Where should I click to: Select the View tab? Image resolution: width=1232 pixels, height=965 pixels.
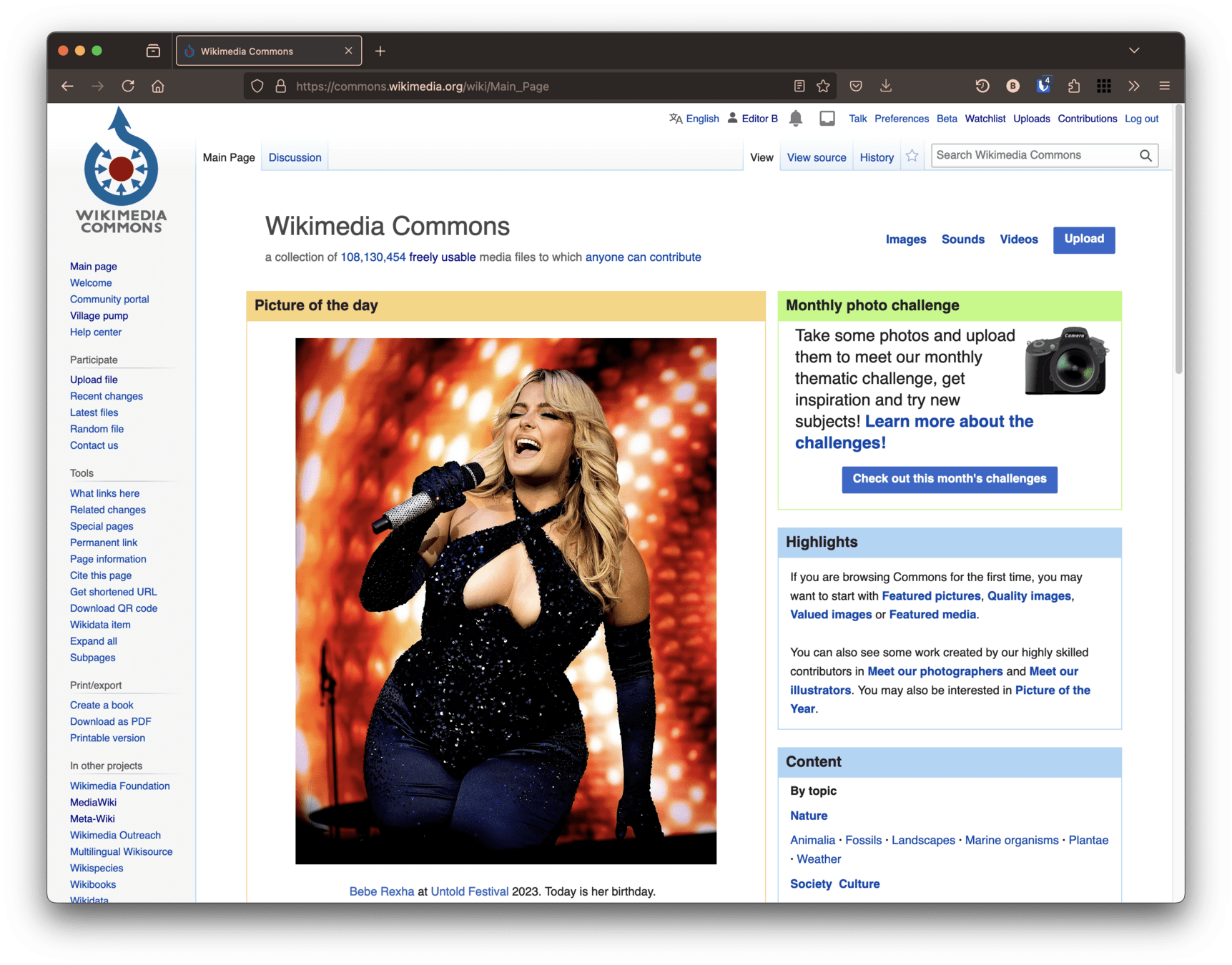762,157
